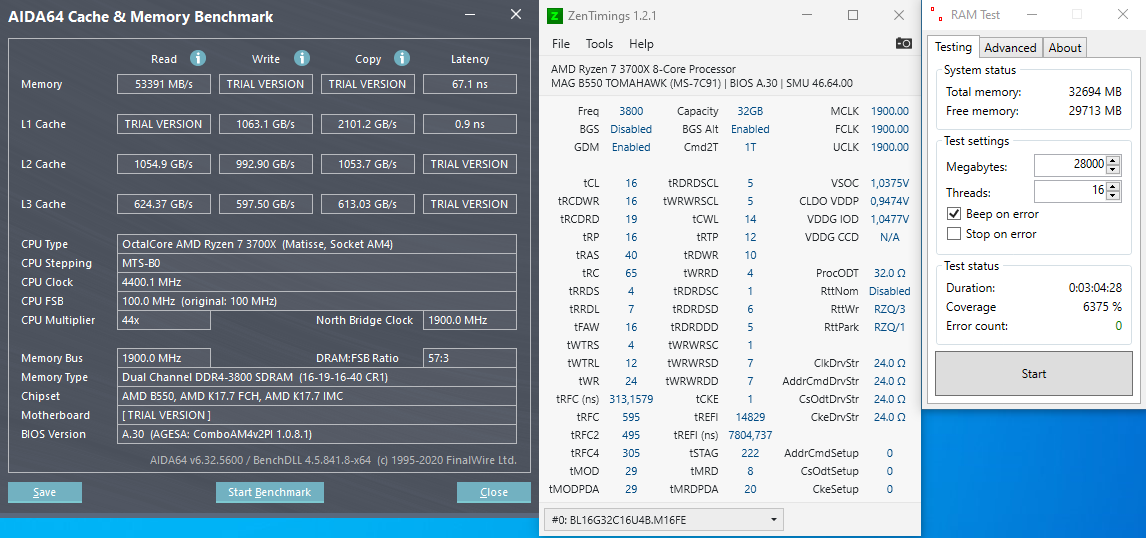Open the File menu in ZenTimings
Screen dimensions: 1146x538
(x=561, y=44)
